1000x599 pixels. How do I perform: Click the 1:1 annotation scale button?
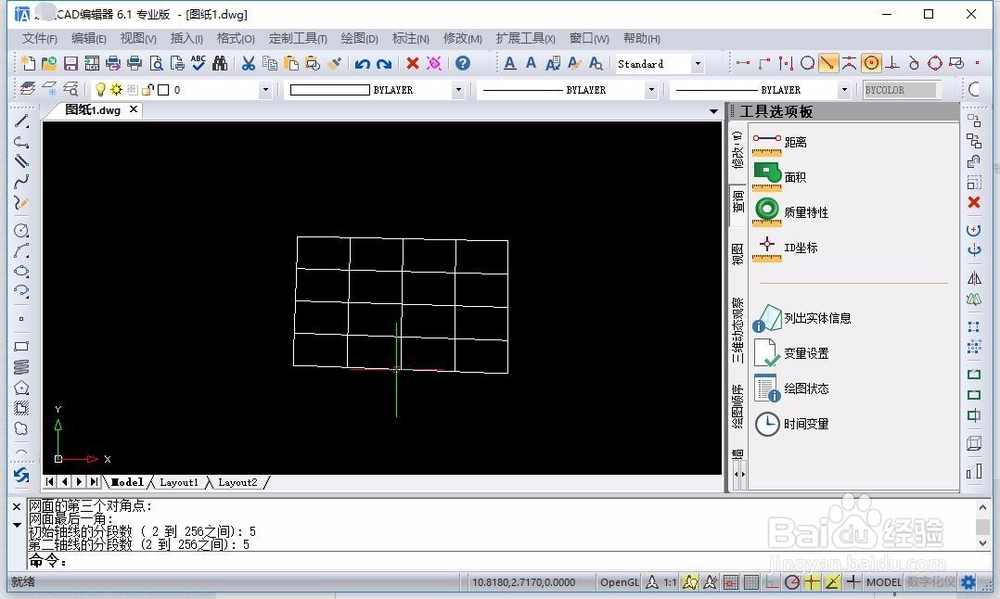[x=670, y=582]
